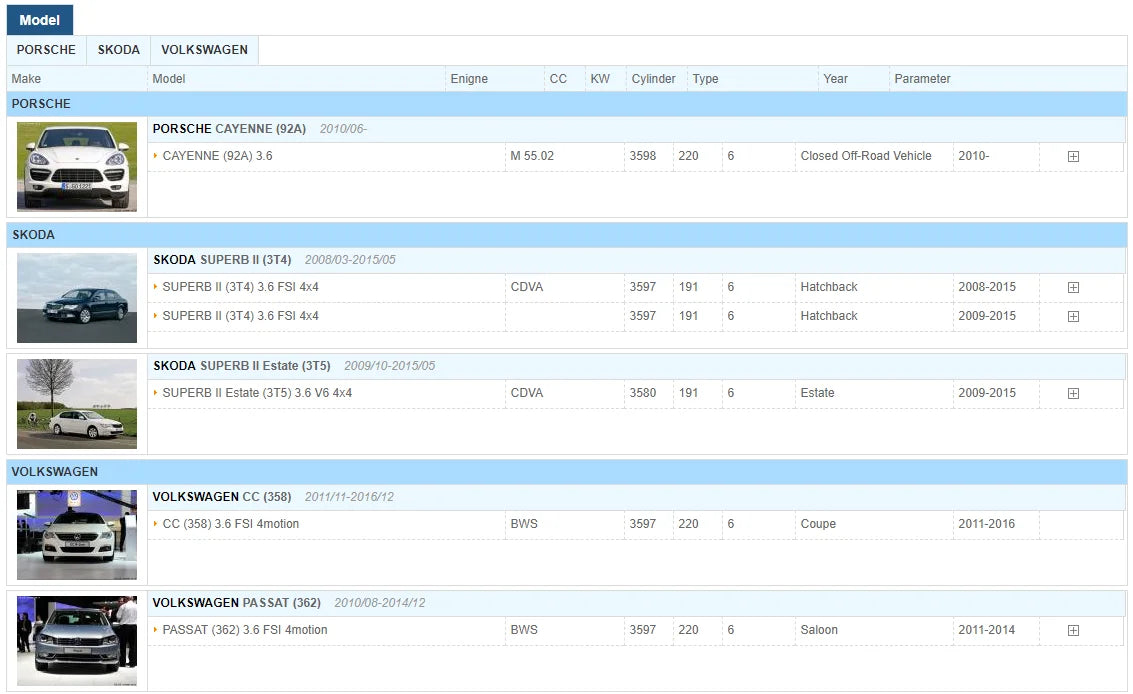Open the Porsche Cayenne white car thumbnail
Image resolution: width=1133 pixels, height=694 pixels.
click(x=77, y=166)
